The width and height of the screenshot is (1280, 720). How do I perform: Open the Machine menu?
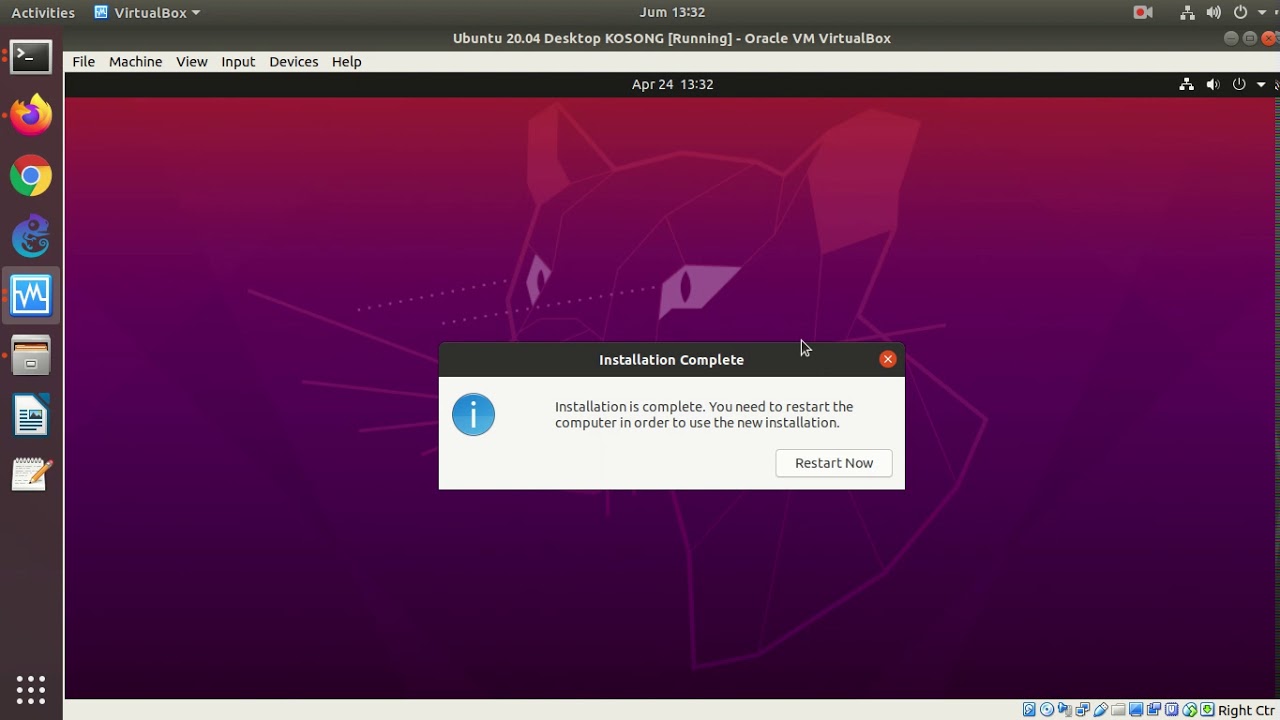tap(135, 62)
